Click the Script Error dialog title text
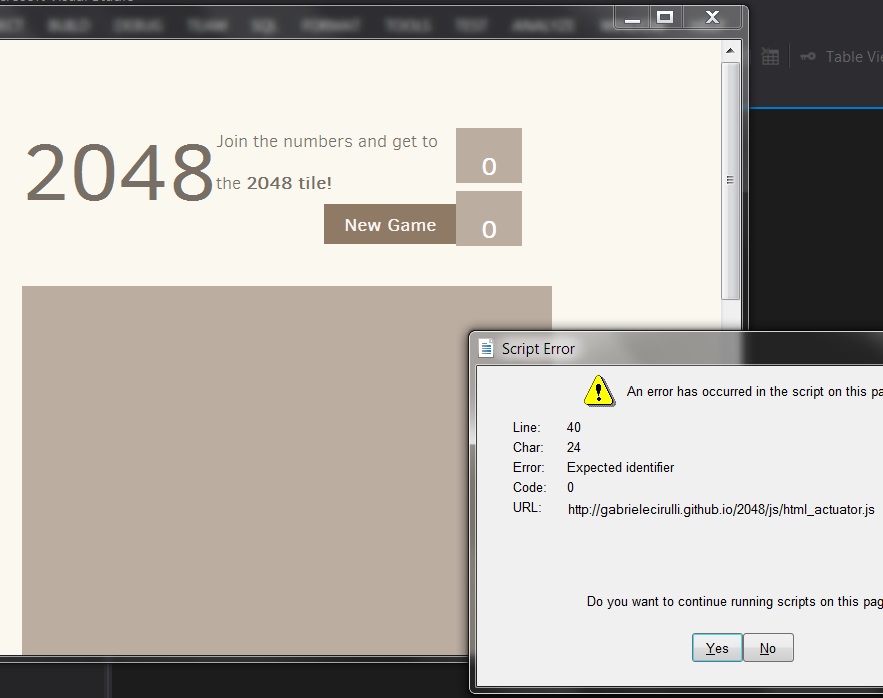 (x=538, y=349)
